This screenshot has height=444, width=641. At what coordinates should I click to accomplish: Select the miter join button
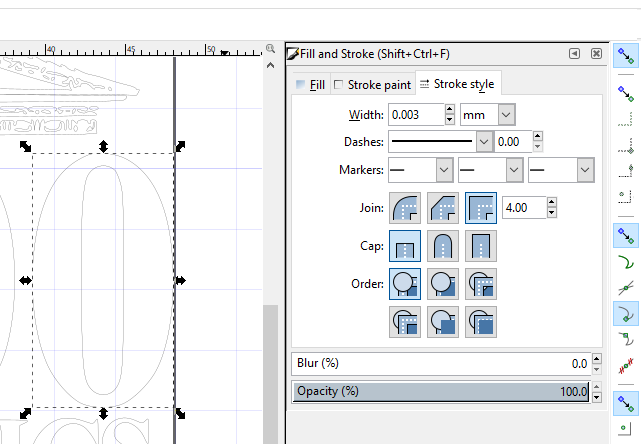(x=480, y=208)
